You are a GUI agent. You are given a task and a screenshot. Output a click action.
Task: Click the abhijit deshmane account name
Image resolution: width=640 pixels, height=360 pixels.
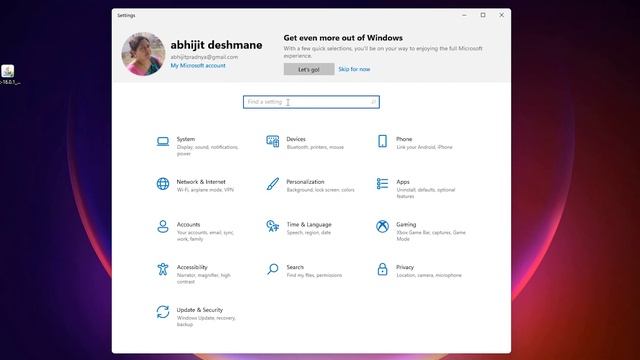click(216, 45)
